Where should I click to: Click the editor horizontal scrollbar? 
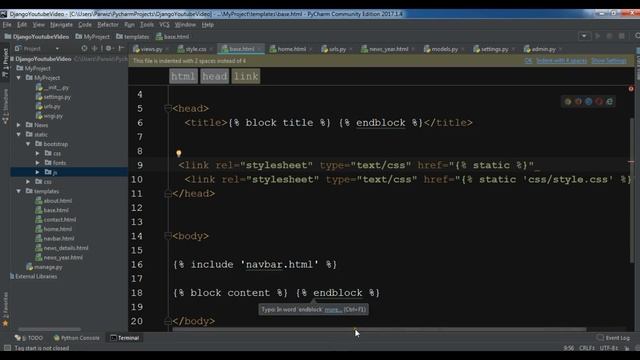click(379, 329)
